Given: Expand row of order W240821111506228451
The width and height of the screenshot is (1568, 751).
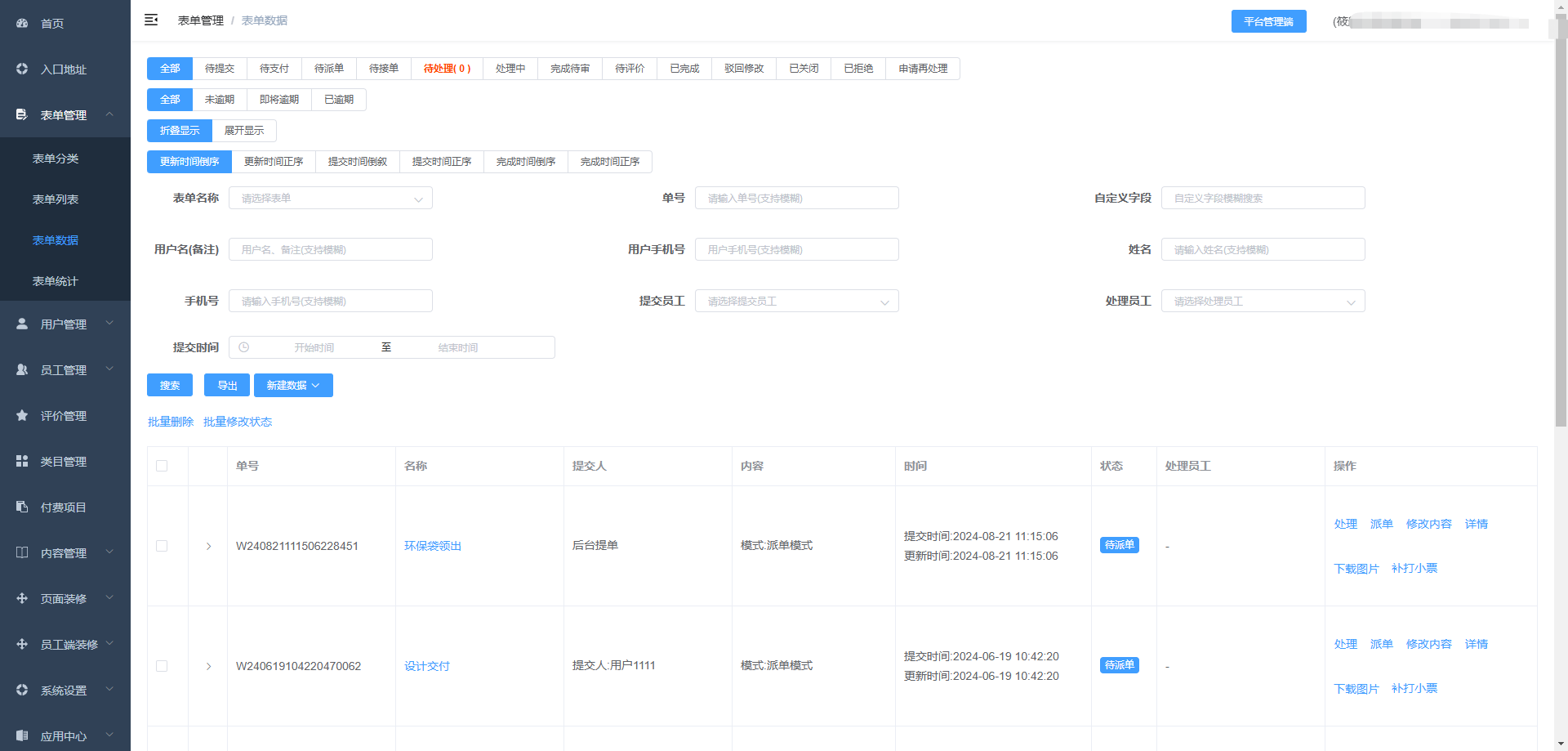Looking at the screenshot, I should (208, 546).
